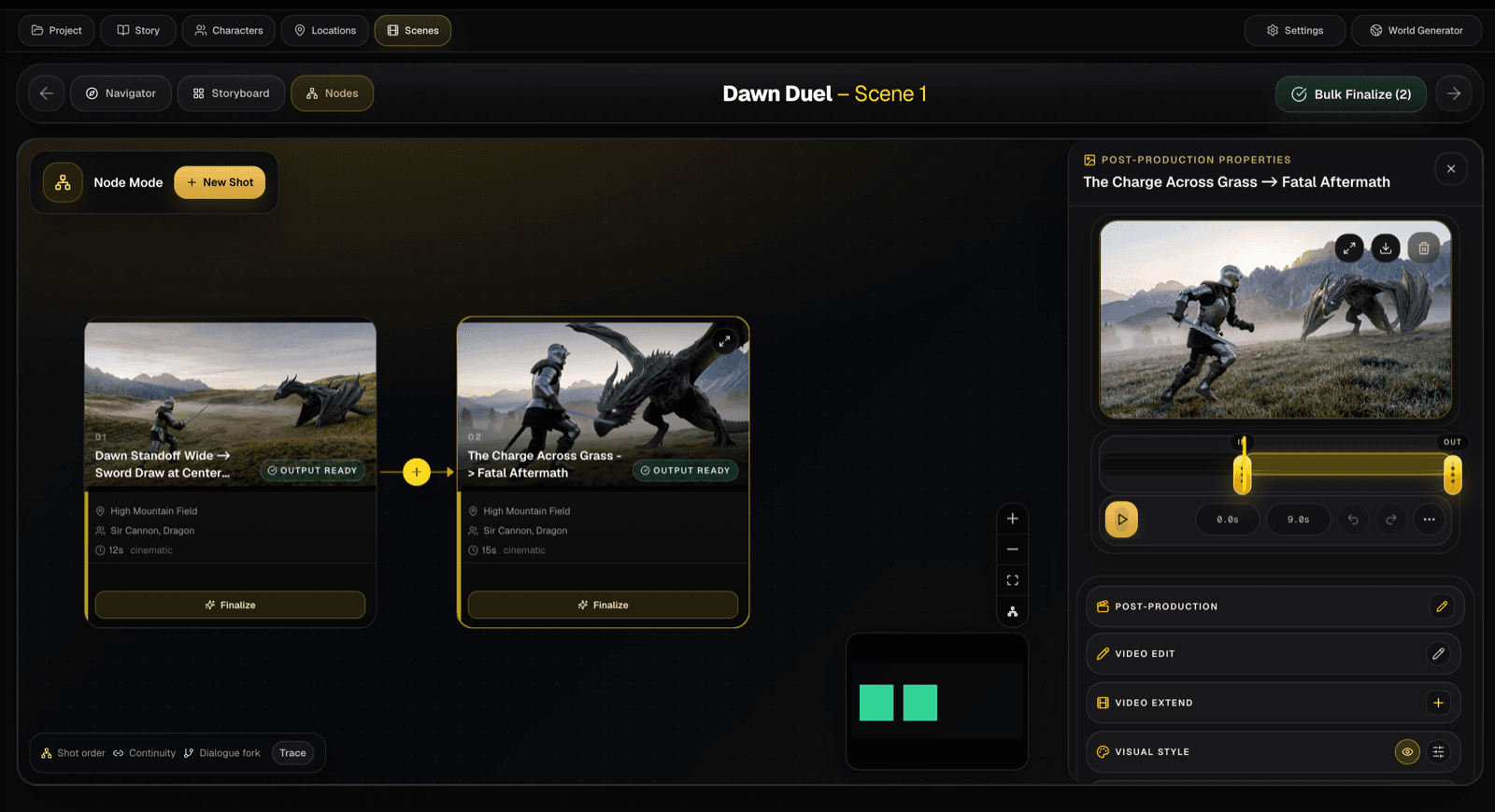This screenshot has height=812, width=1495.
Task: Click the Shot order legend item
Action: (73, 753)
